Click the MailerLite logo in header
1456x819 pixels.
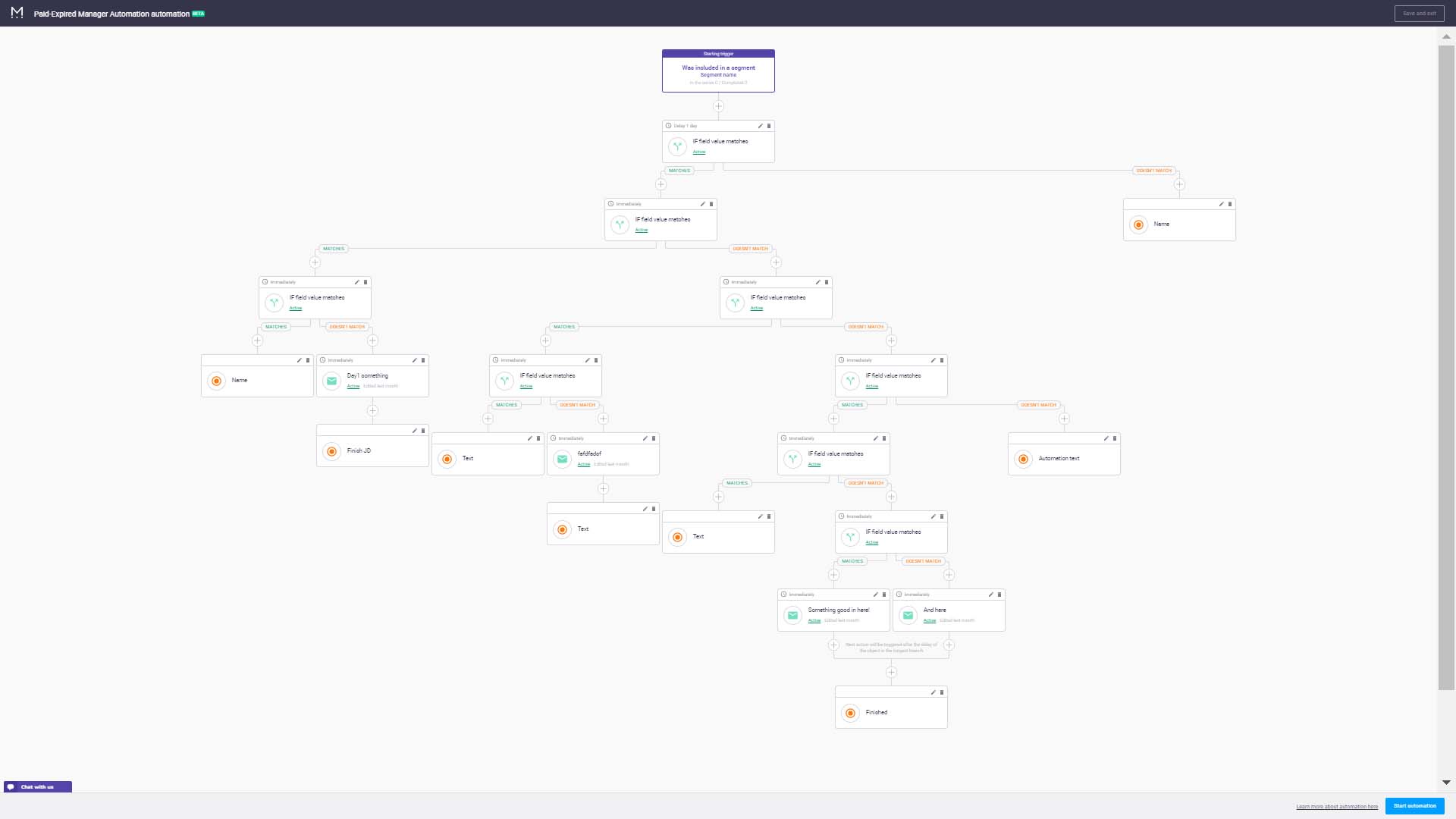click(17, 13)
